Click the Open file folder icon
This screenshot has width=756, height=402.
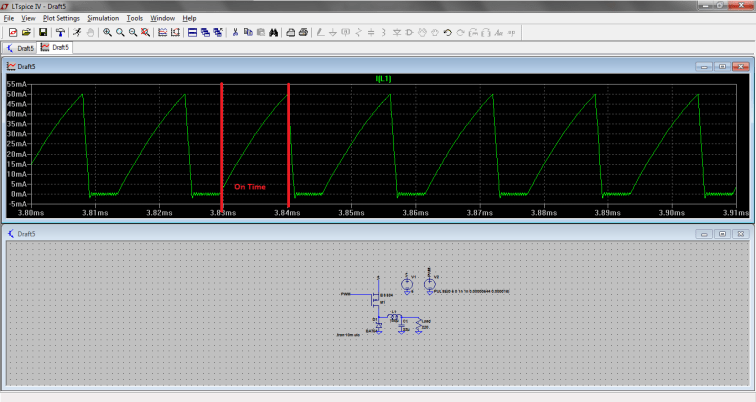tap(27, 32)
